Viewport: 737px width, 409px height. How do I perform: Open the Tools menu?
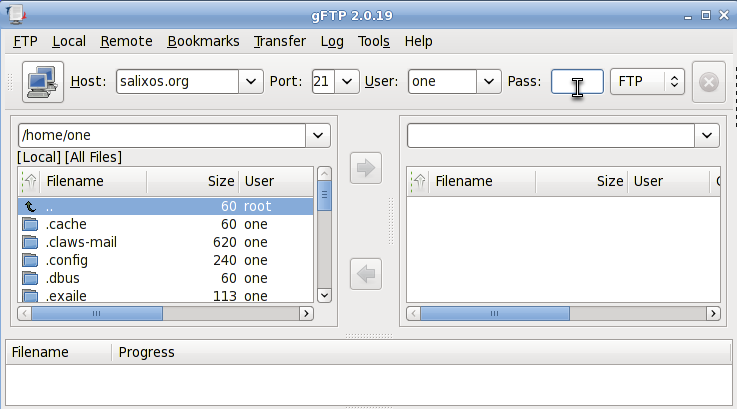click(x=374, y=41)
